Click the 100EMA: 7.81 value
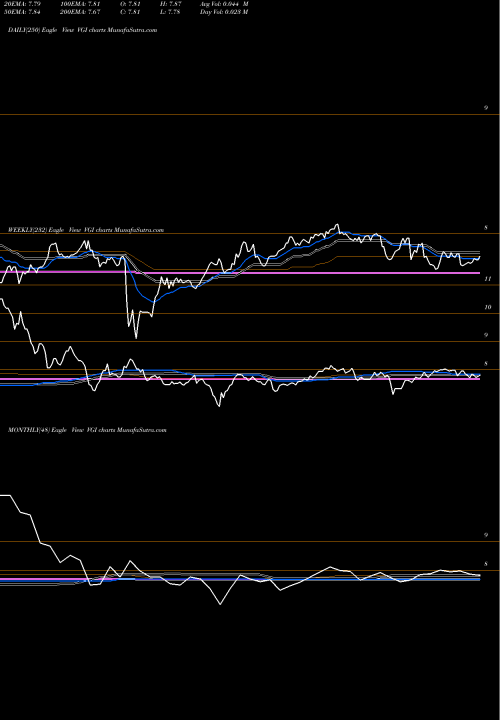 click(x=80, y=4)
